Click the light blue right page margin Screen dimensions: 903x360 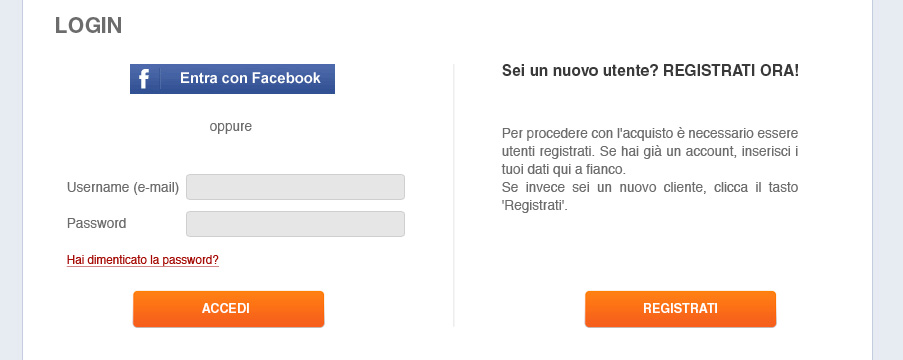click(887, 180)
